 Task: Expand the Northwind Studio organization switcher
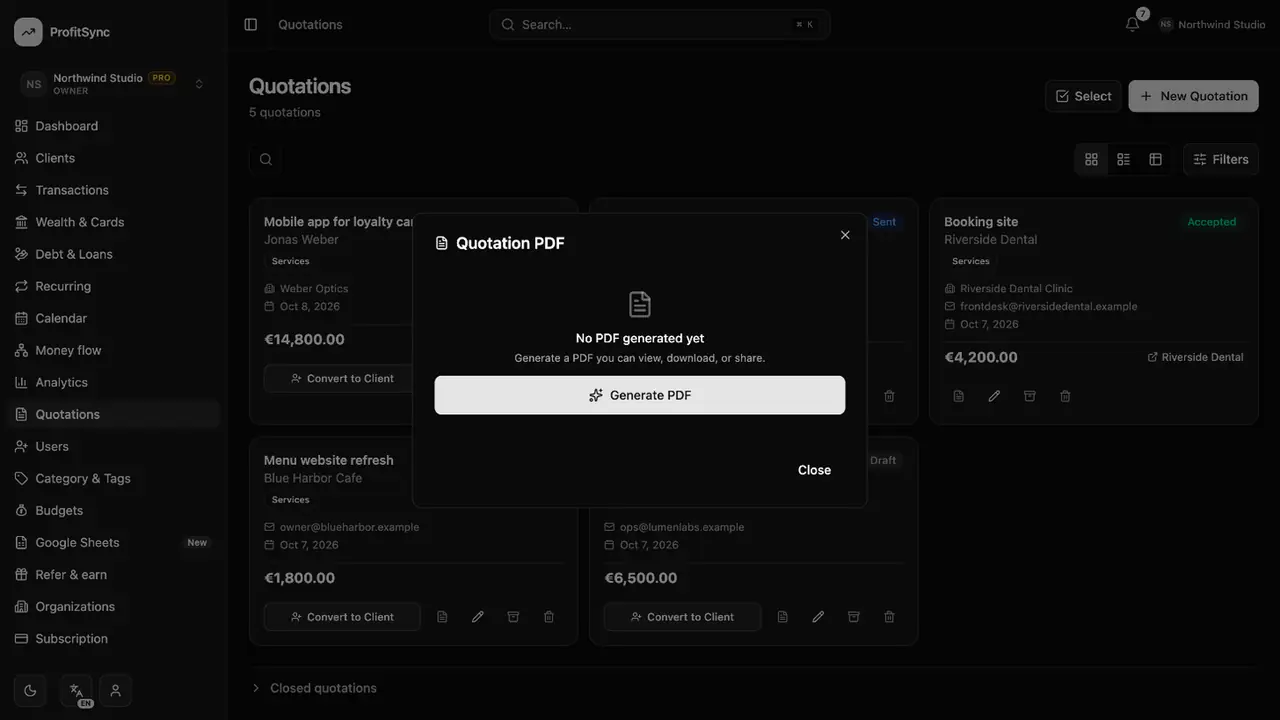(x=114, y=84)
